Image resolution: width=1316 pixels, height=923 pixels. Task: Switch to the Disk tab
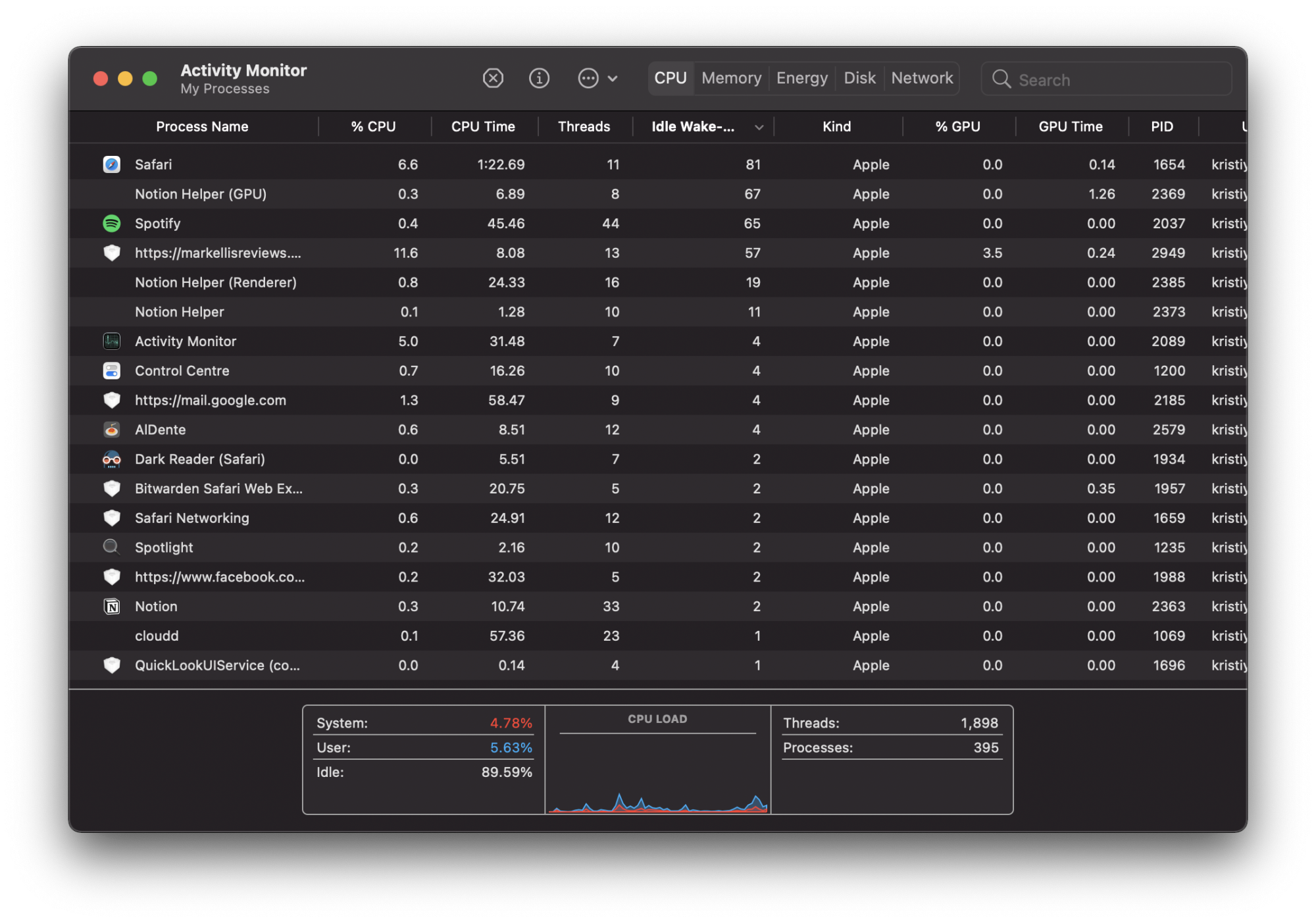[x=859, y=78]
